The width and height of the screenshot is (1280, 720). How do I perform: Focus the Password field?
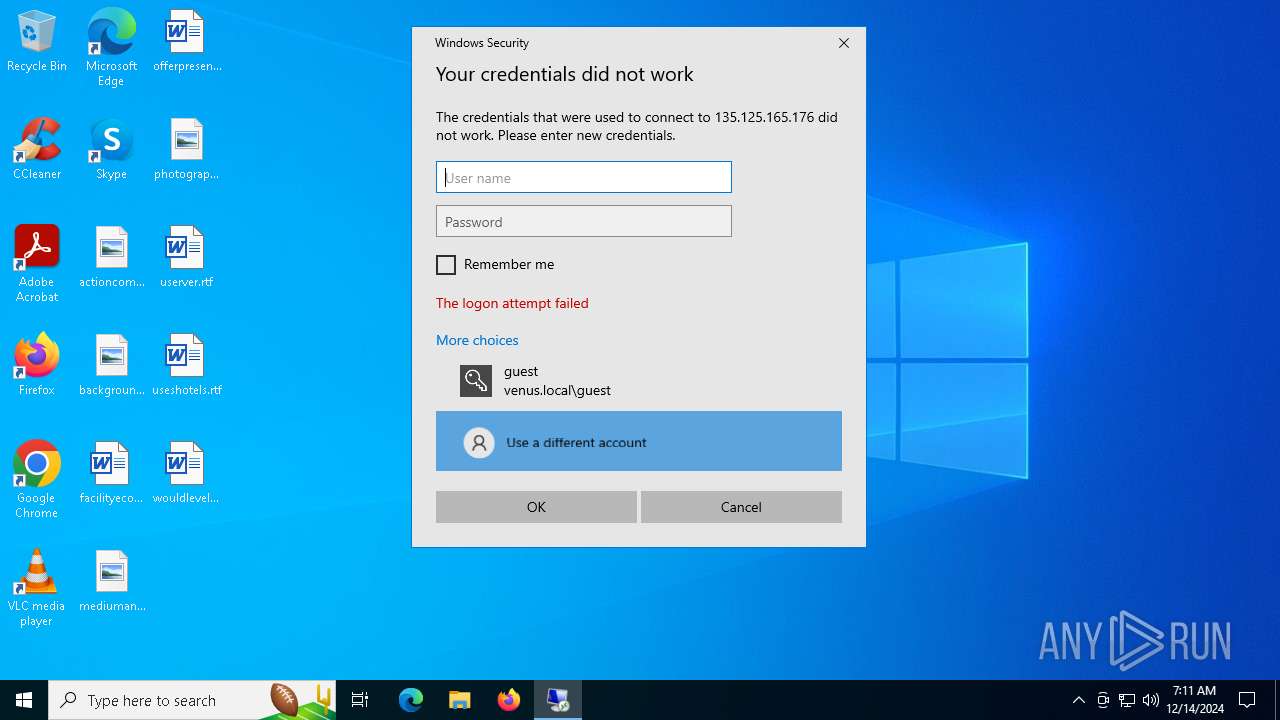point(584,221)
